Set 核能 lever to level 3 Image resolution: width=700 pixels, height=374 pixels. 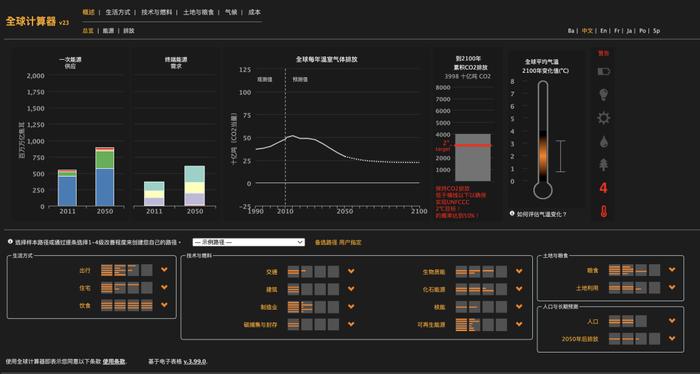click(x=488, y=307)
